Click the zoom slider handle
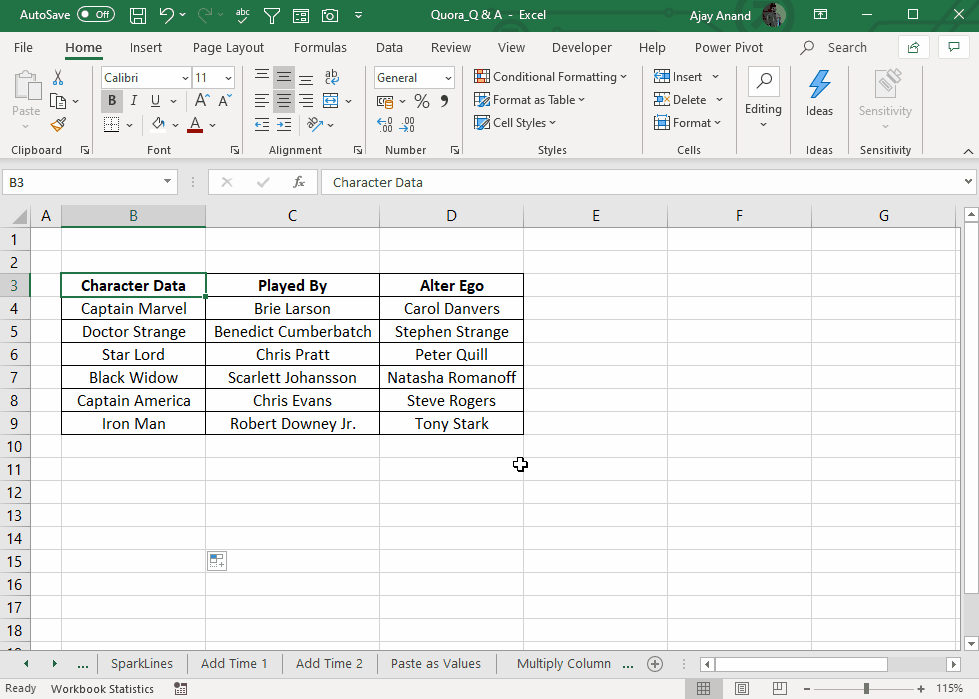 pyautogui.click(x=866, y=688)
